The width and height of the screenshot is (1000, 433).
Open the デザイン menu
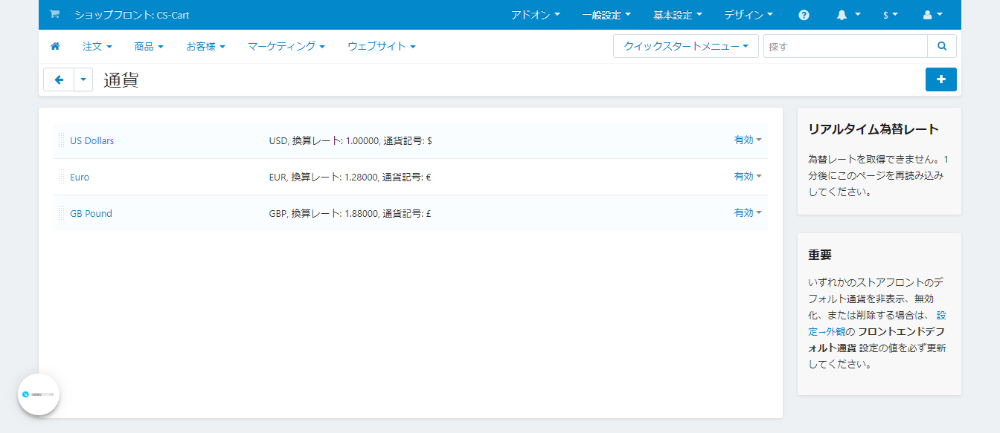coord(748,15)
